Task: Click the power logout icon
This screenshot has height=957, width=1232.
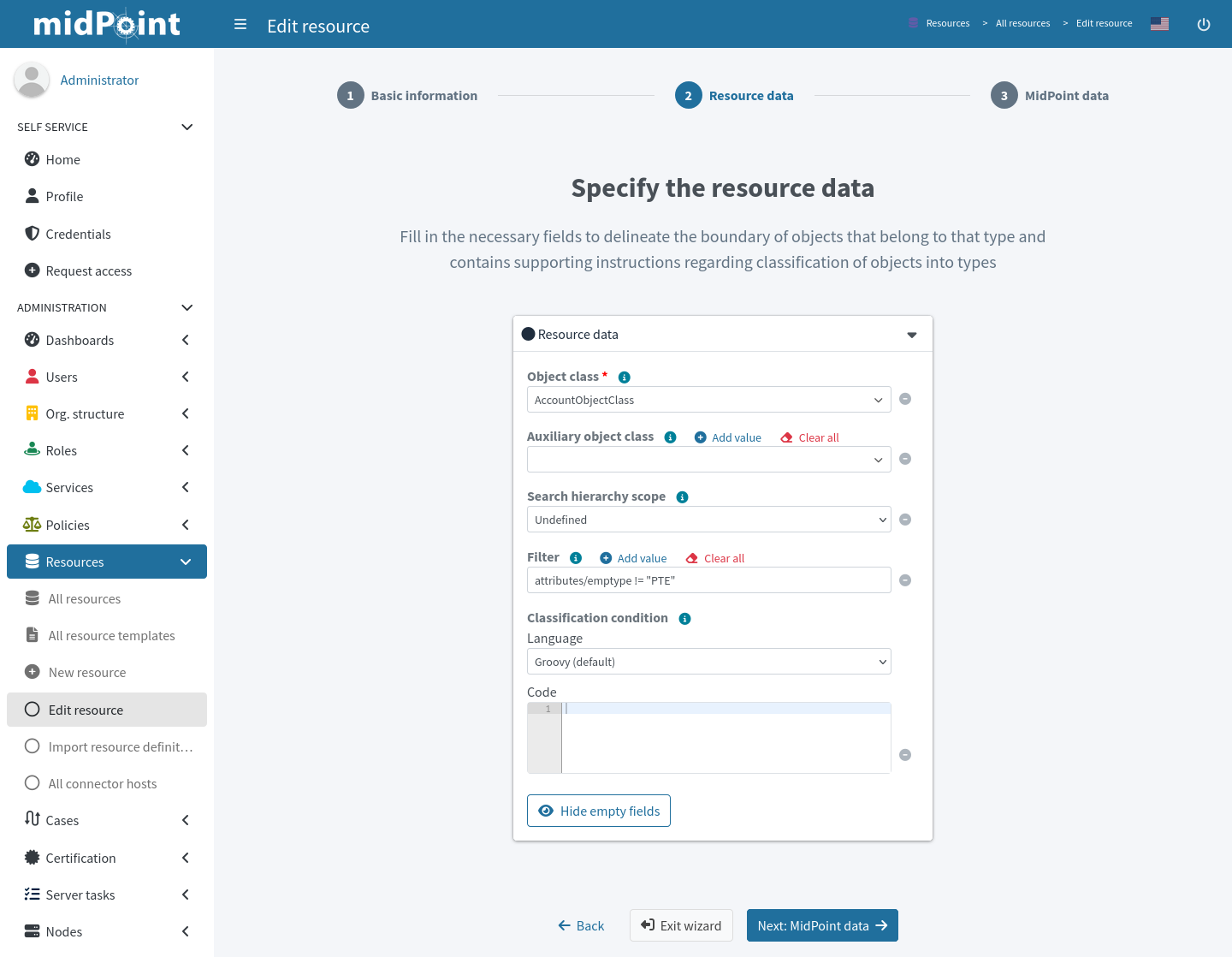Action: [1203, 25]
